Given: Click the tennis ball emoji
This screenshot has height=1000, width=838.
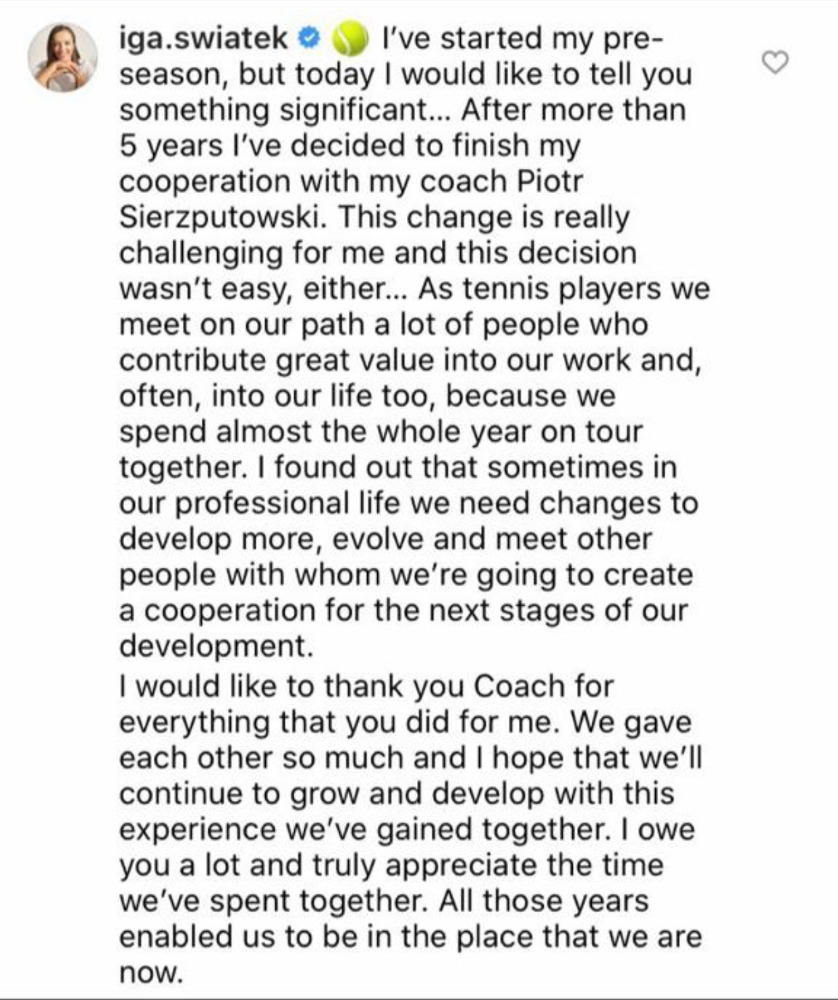Looking at the screenshot, I should (351, 38).
